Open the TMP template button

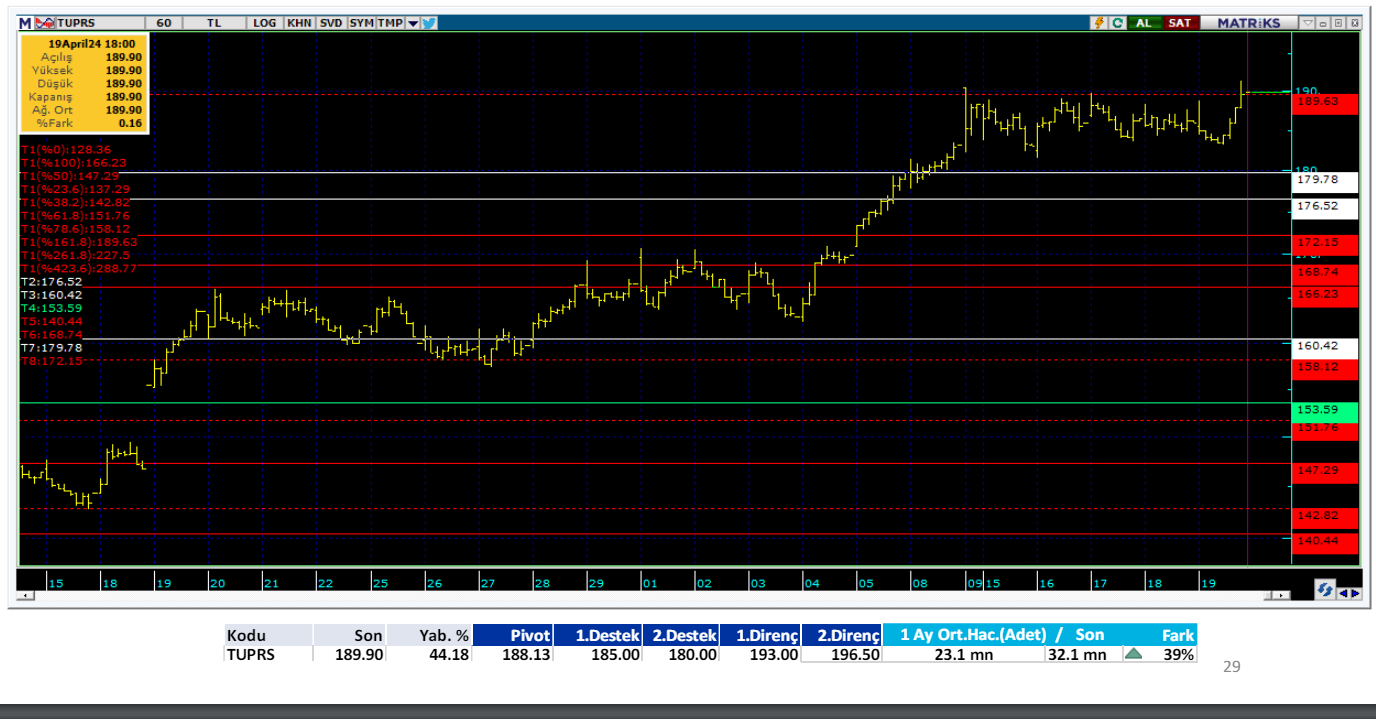pyautogui.click(x=391, y=22)
